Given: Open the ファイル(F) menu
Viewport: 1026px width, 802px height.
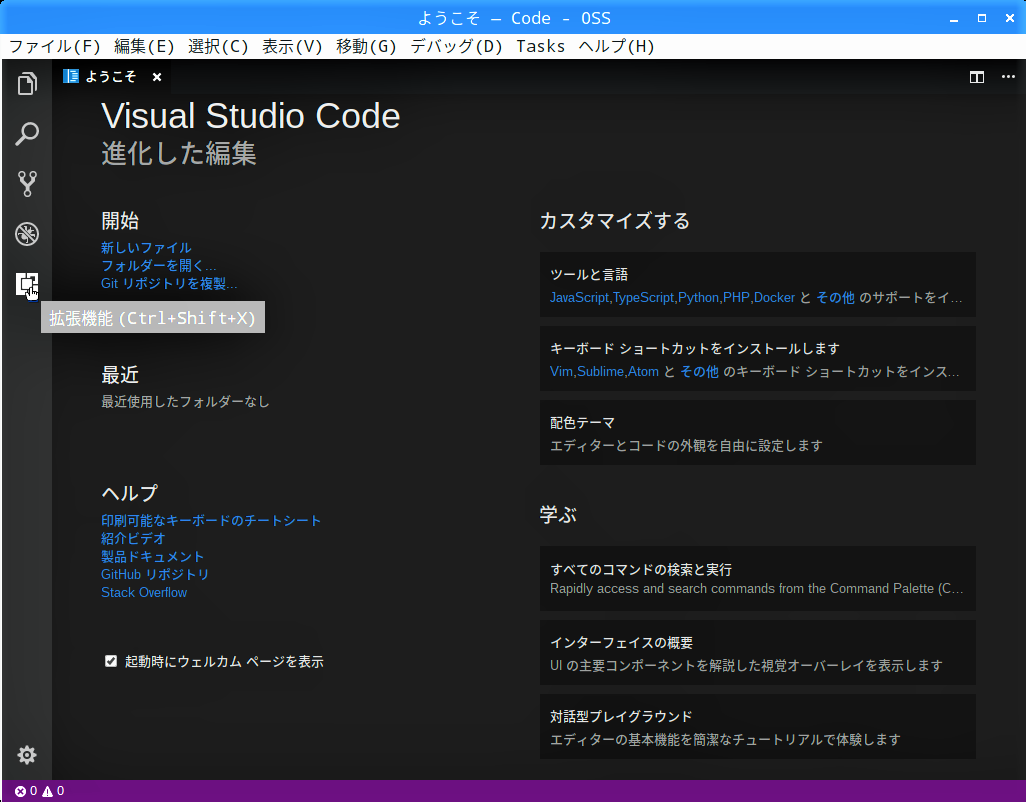Looking at the screenshot, I should [54, 46].
